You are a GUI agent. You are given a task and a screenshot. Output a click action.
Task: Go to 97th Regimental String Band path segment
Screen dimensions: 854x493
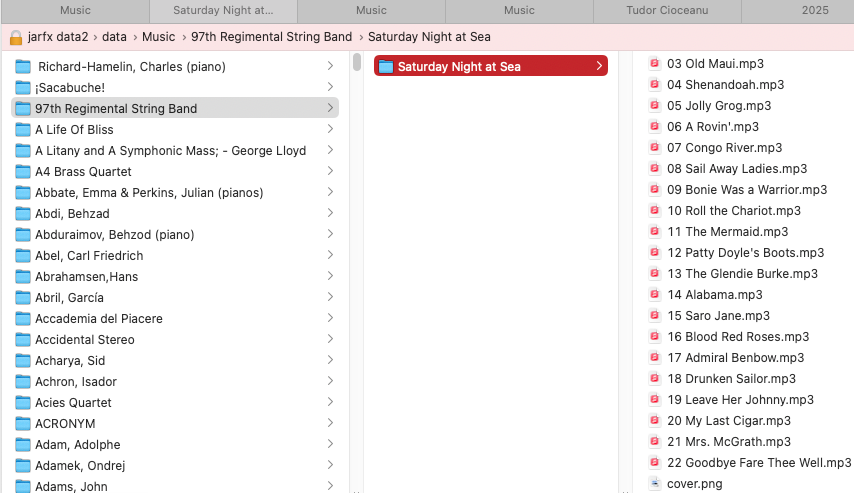(x=271, y=37)
